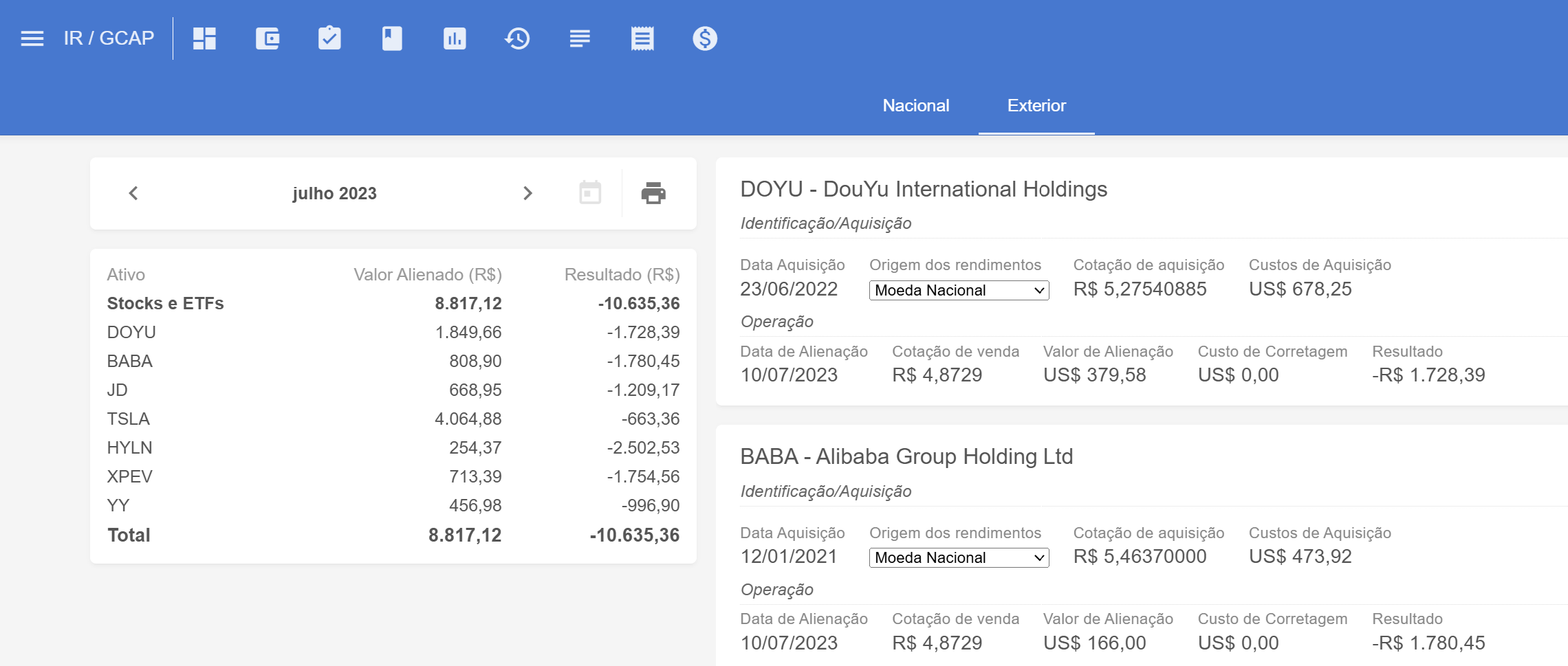
Task: Open the text lines notes icon
Action: point(580,38)
